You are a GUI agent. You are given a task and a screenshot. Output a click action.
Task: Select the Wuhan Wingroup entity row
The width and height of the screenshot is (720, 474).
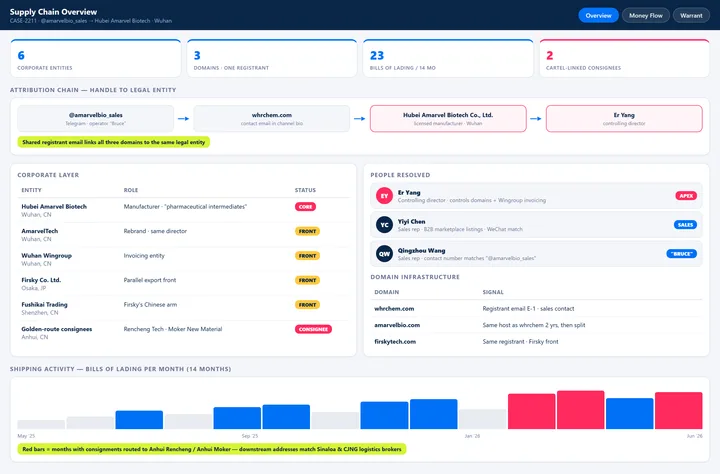pyautogui.click(x=184, y=260)
